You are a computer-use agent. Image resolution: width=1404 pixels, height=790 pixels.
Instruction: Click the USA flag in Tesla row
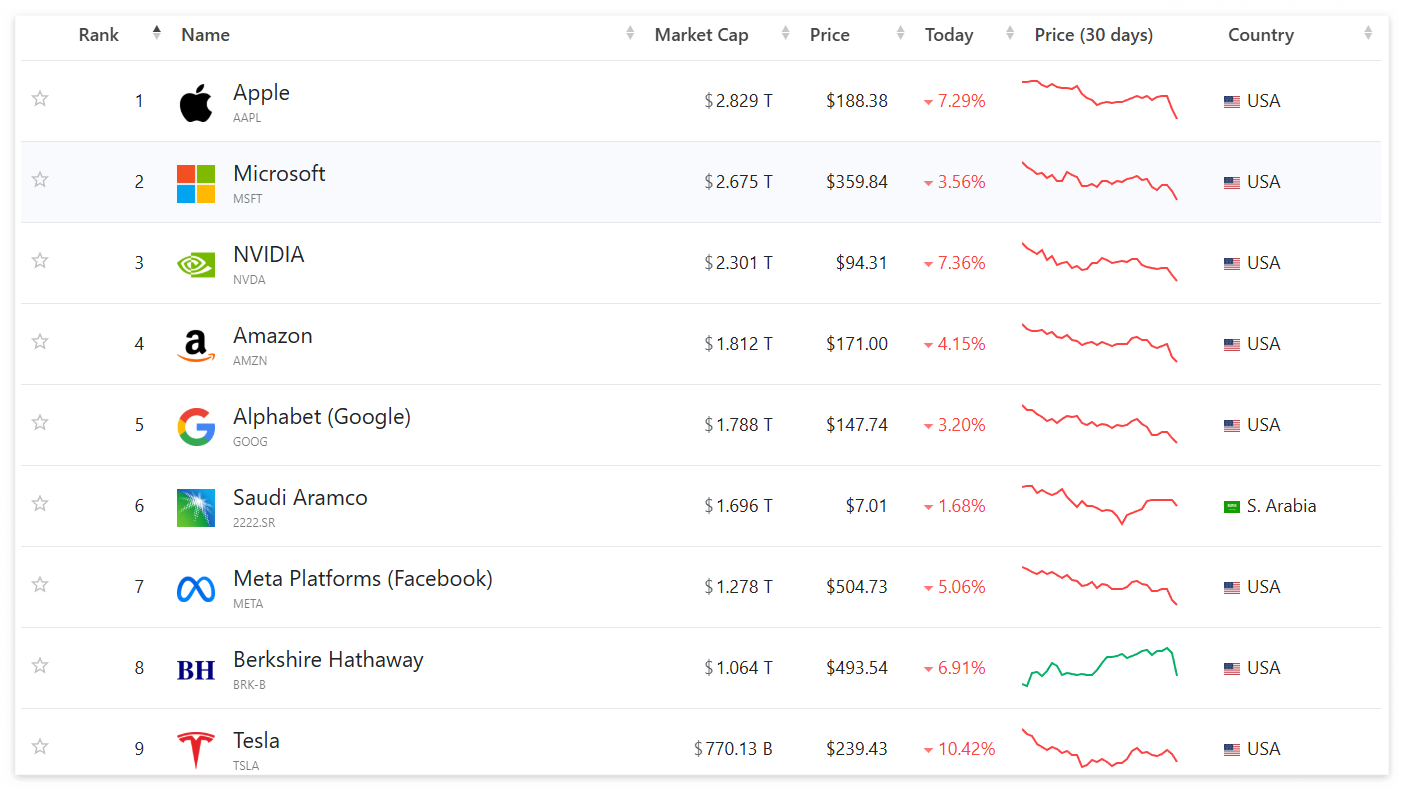click(1232, 750)
